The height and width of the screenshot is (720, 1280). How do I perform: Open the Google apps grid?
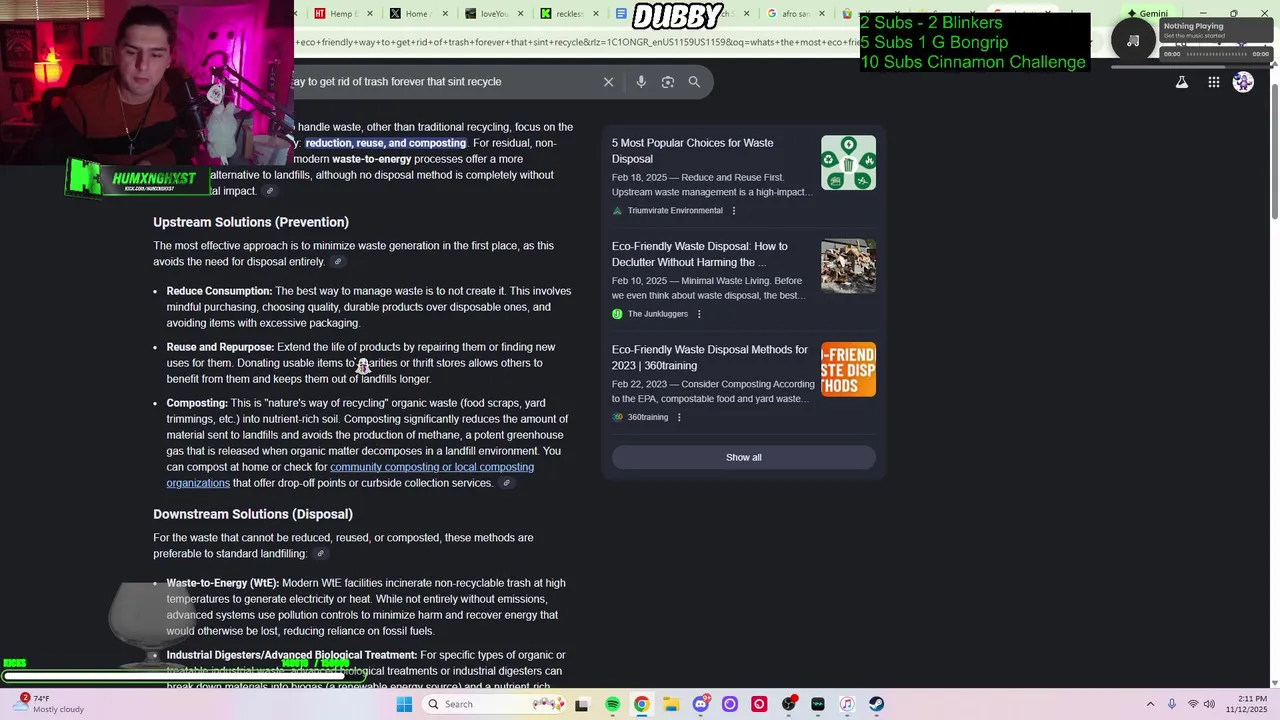point(1213,82)
